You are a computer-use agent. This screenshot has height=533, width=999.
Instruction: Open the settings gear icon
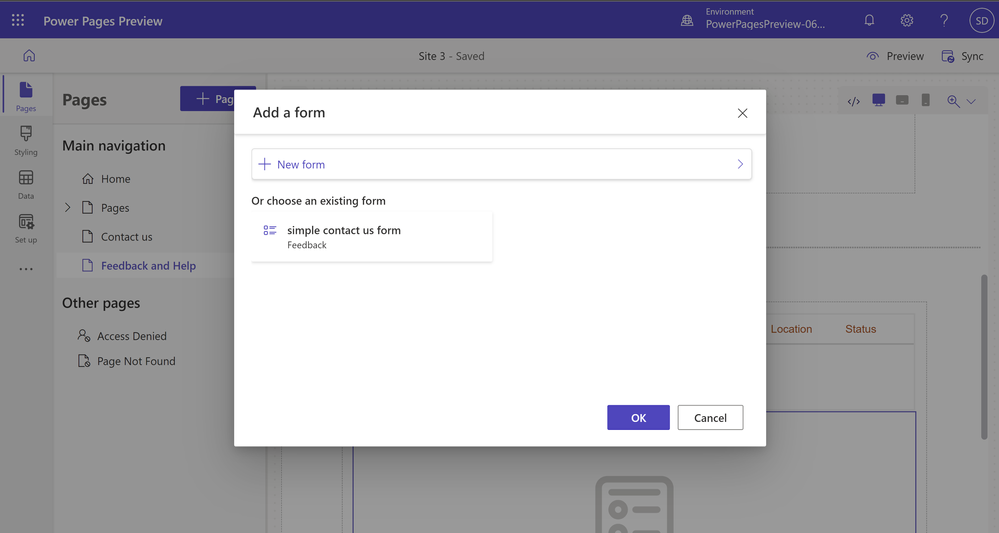[907, 20]
